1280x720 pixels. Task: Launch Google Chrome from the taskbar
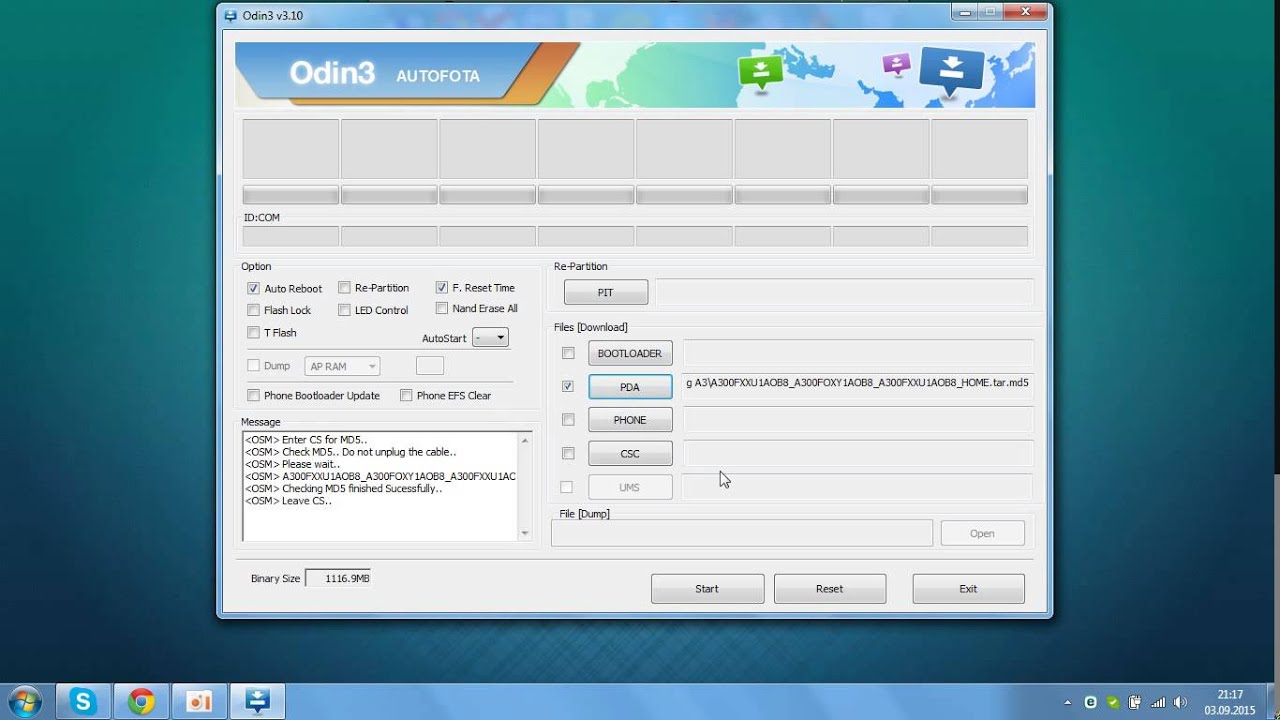(141, 702)
